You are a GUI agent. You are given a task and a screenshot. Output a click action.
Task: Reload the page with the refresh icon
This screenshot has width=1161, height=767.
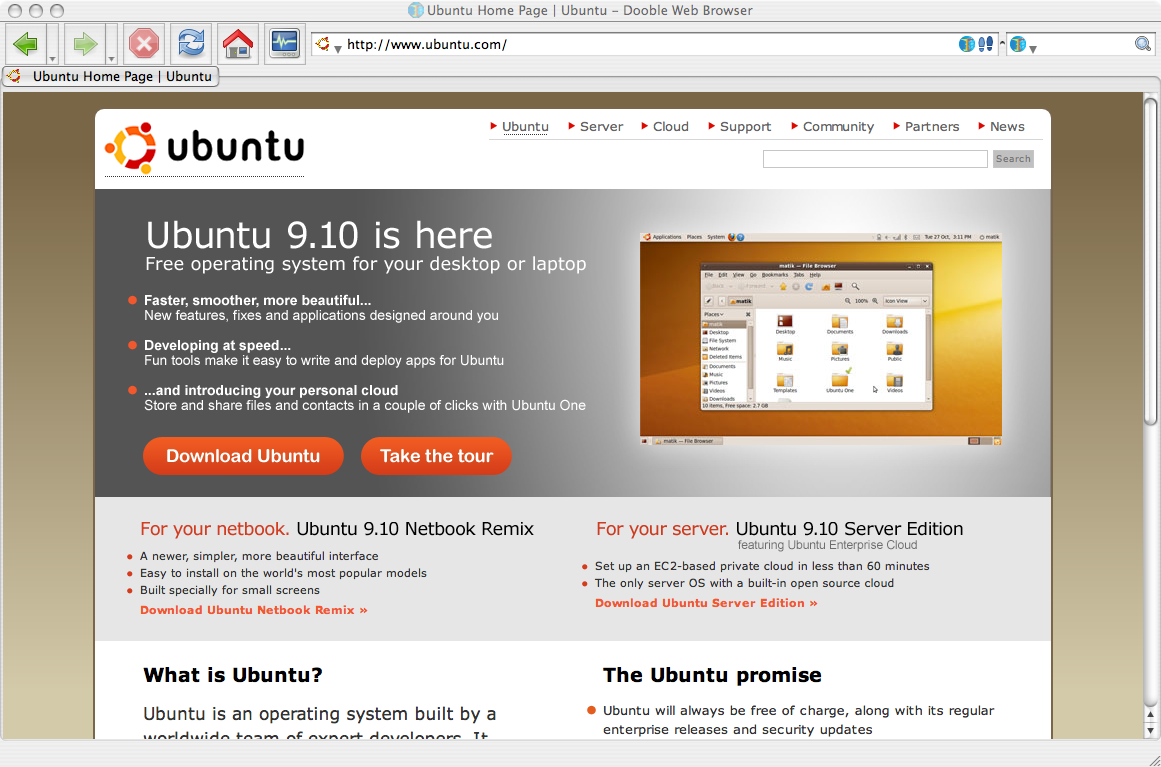pyautogui.click(x=190, y=44)
